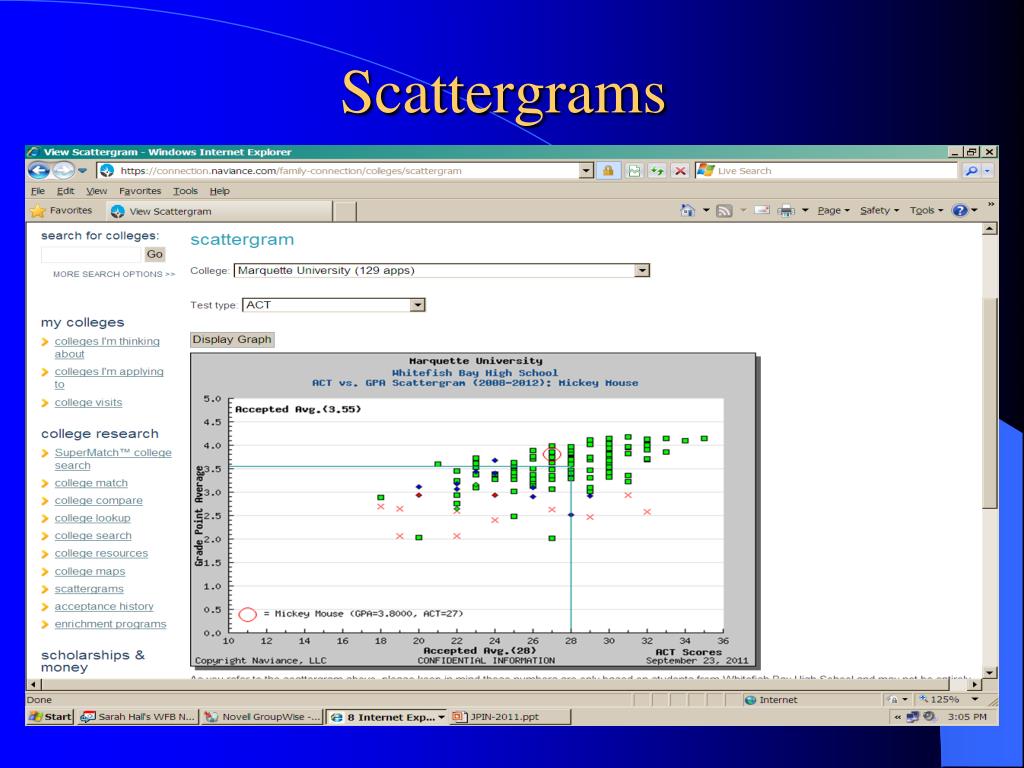Open the Tools command bar menu

coord(926,210)
